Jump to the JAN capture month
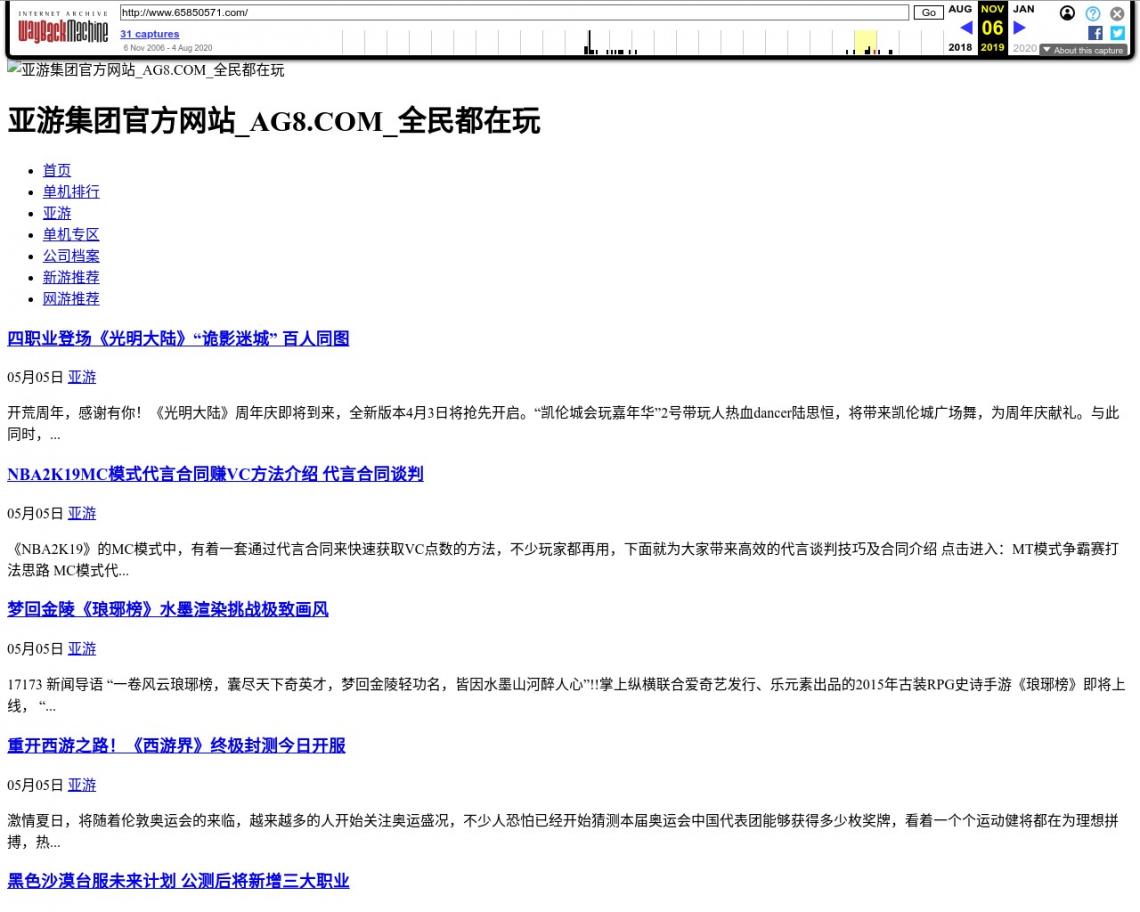This screenshot has height=912, width=1140. (x=1024, y=9)
